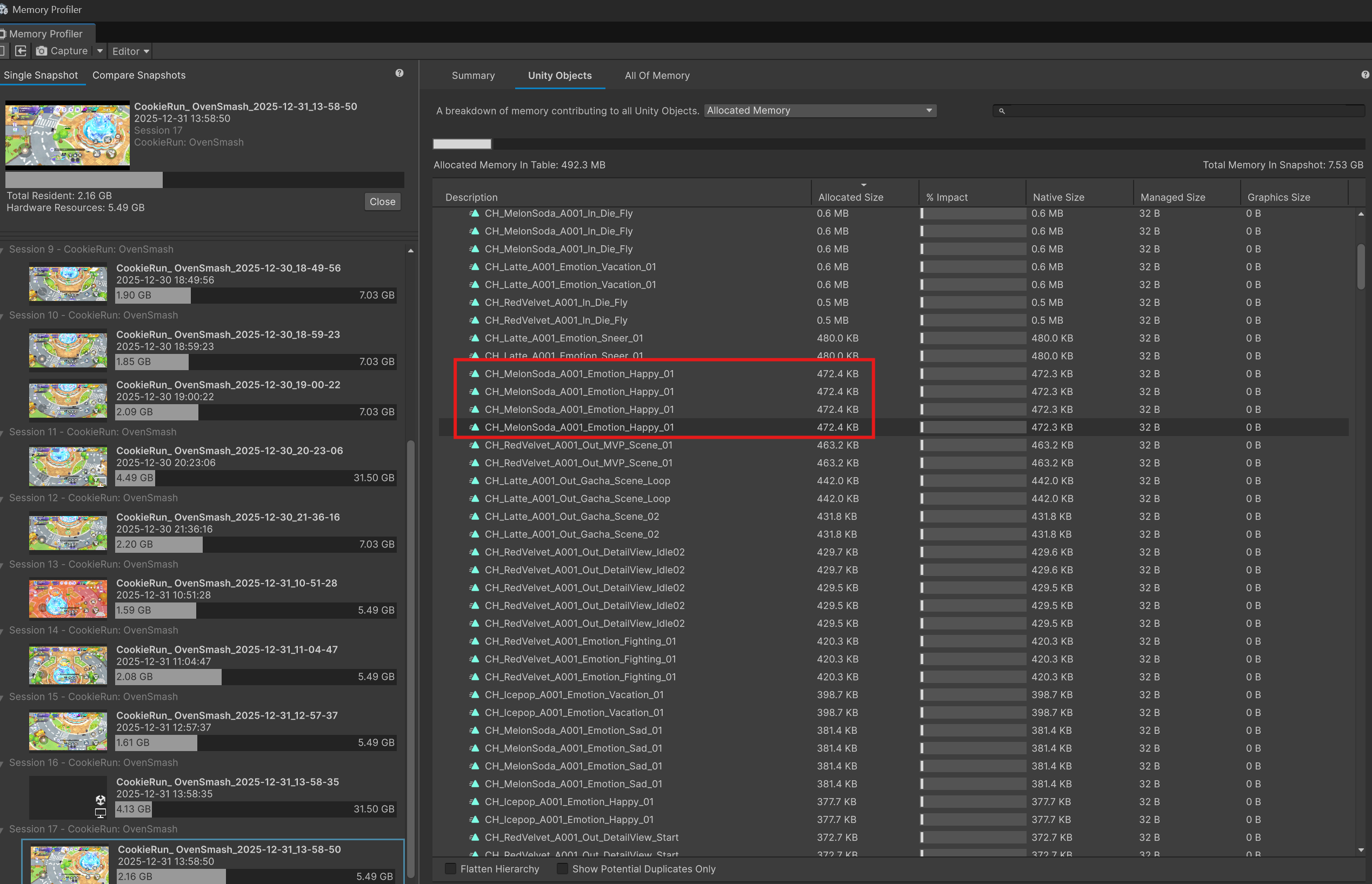Sort by Allocated Size column header

pyautogui.click(x=865, y=197)
